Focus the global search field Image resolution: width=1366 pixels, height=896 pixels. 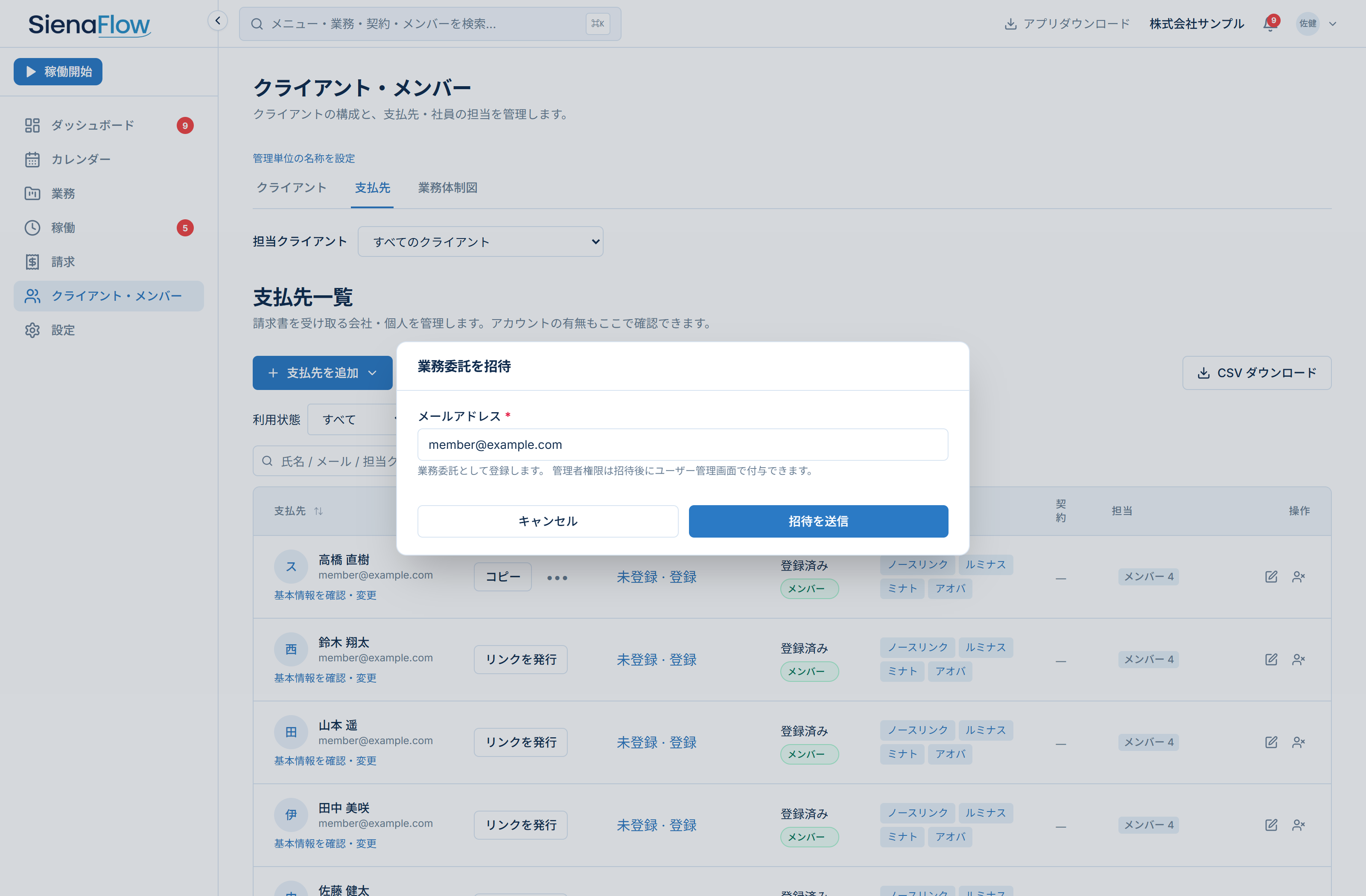tap(430, 23)
